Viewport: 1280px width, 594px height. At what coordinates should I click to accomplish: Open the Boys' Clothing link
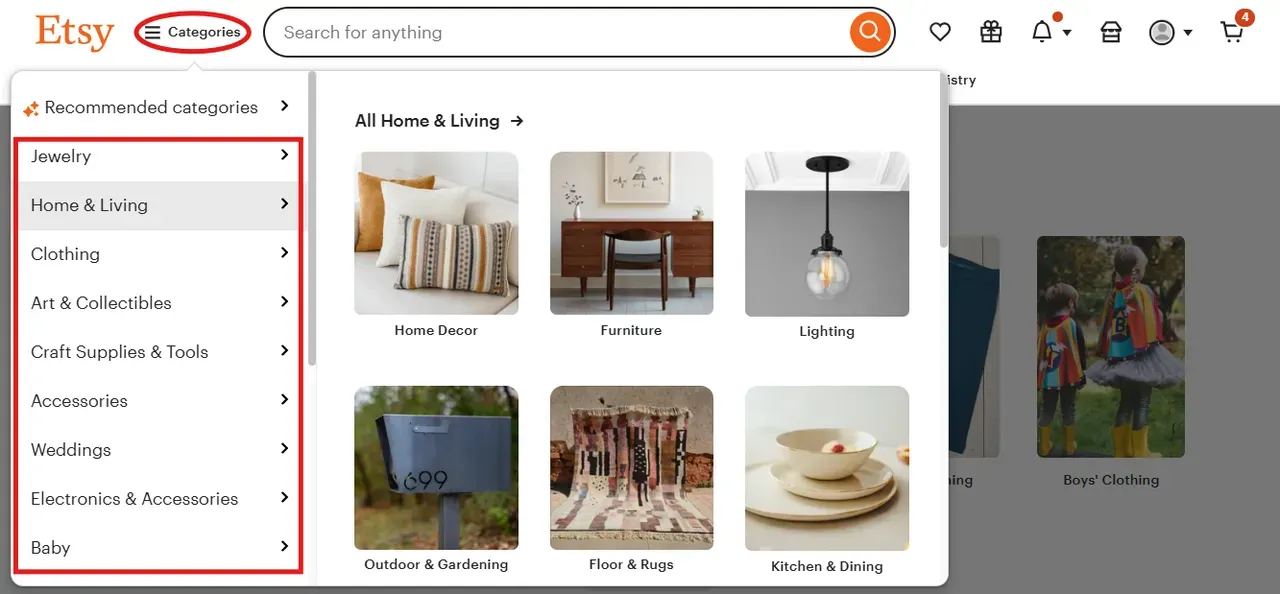click(x=1111, y=480)
